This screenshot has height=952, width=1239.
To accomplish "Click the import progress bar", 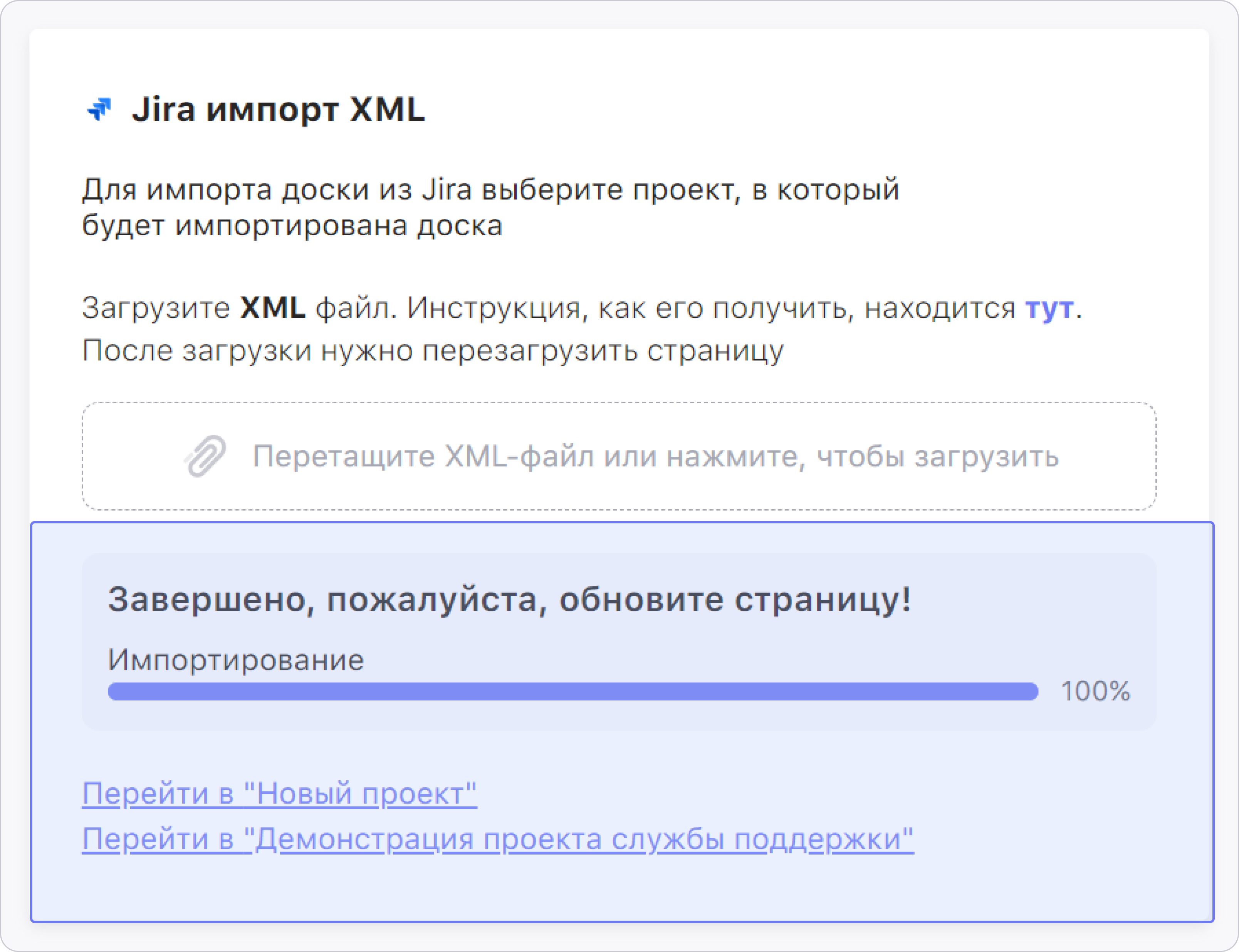I will pyautogui.click(x=572, y=691).
